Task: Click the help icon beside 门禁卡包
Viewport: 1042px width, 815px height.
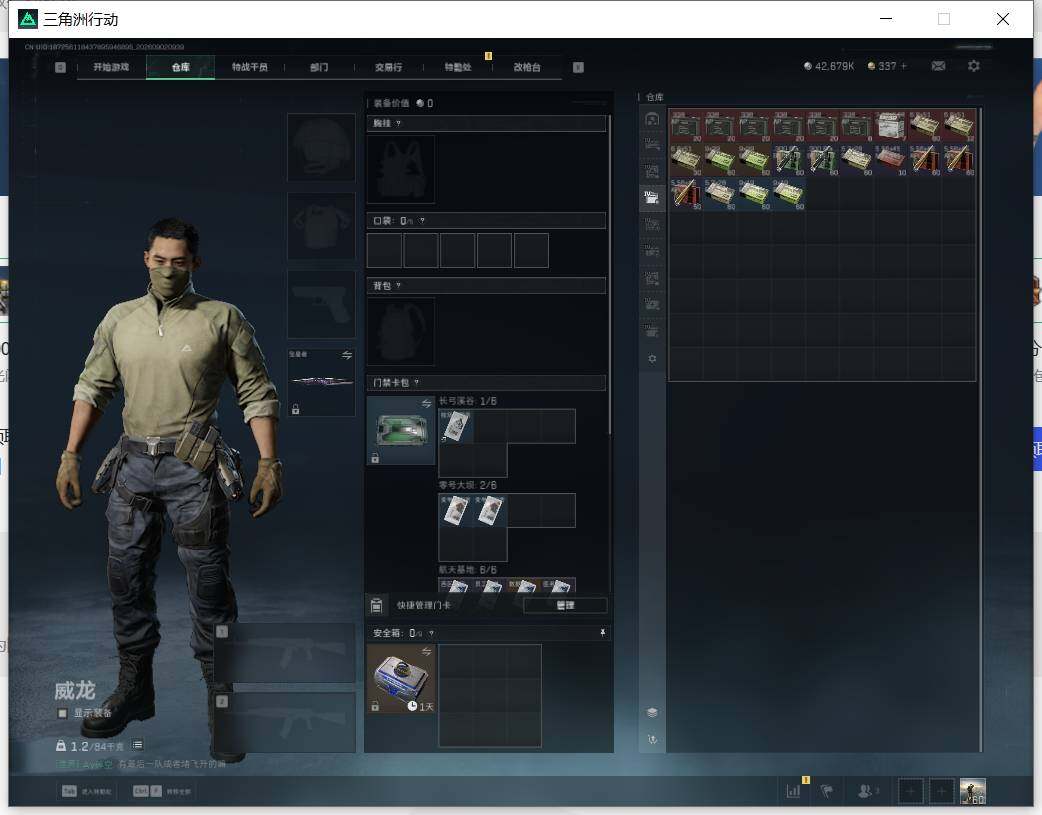Action: coord(417,382)
